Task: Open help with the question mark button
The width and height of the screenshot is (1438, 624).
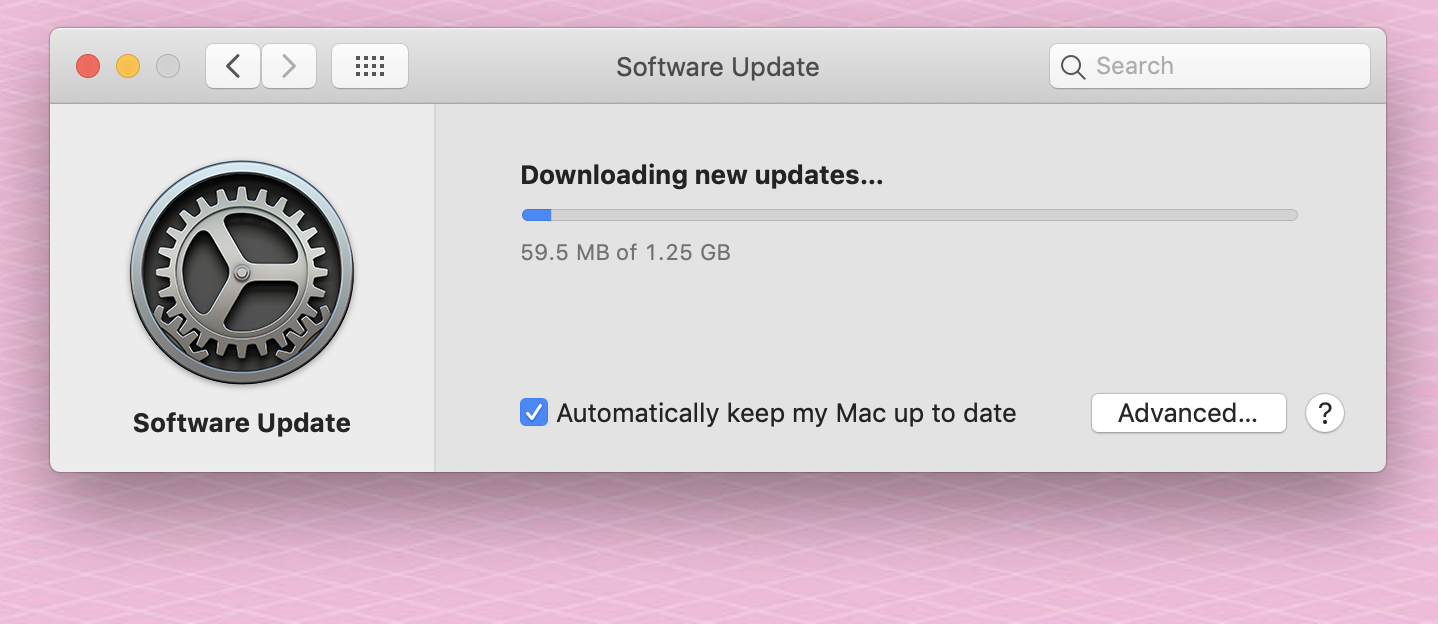Action: click(1325, 412)
